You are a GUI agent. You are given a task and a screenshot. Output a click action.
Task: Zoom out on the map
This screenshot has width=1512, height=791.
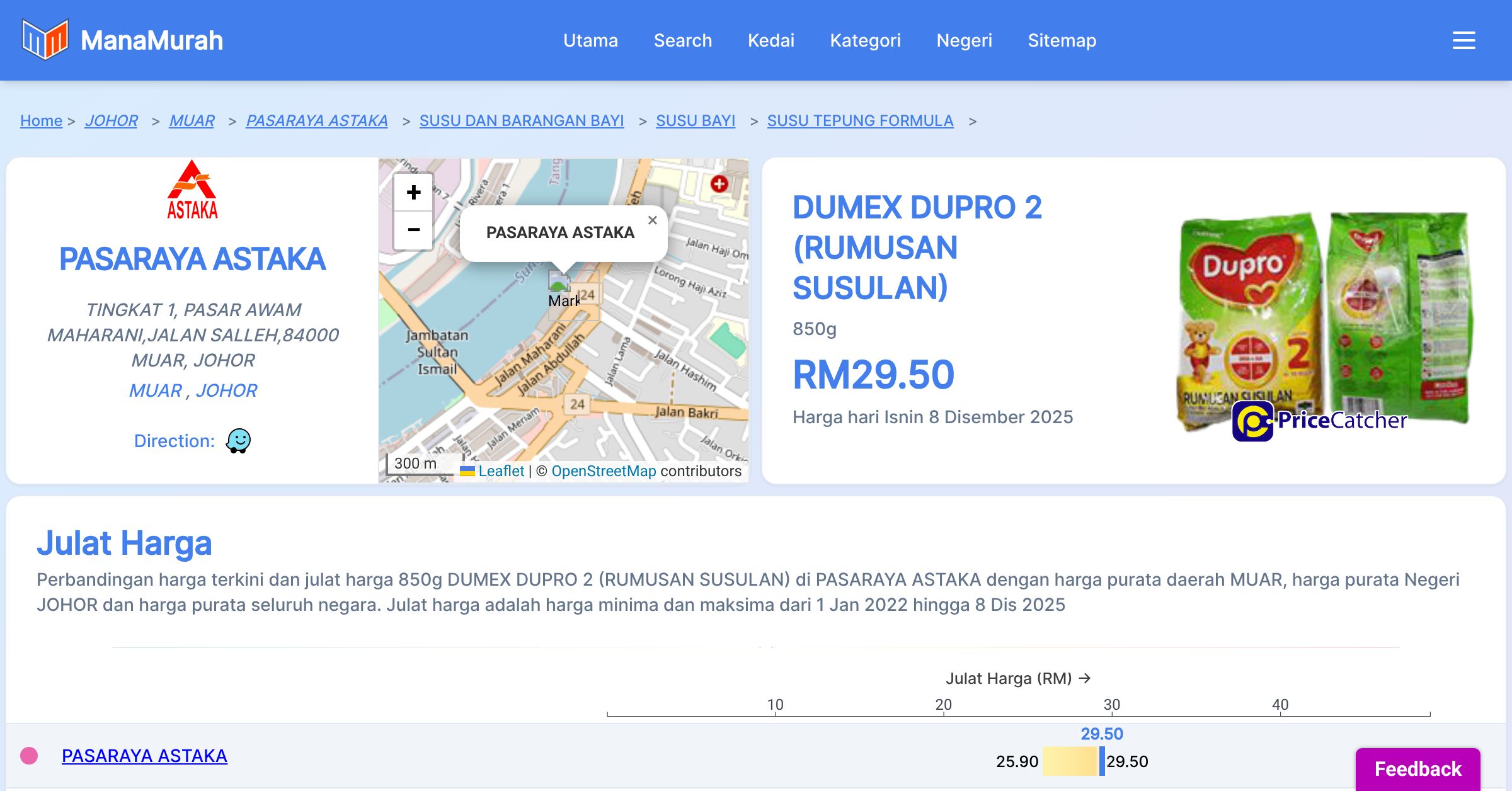413,230
